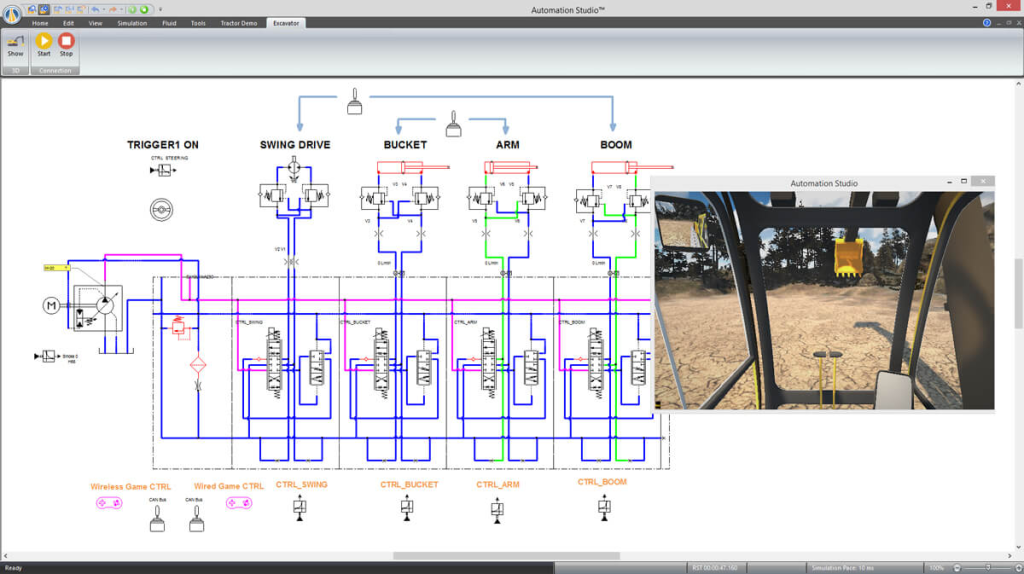Click the BOOM heading label
The height and width of the screenshot is (574, 1024).
616,145
